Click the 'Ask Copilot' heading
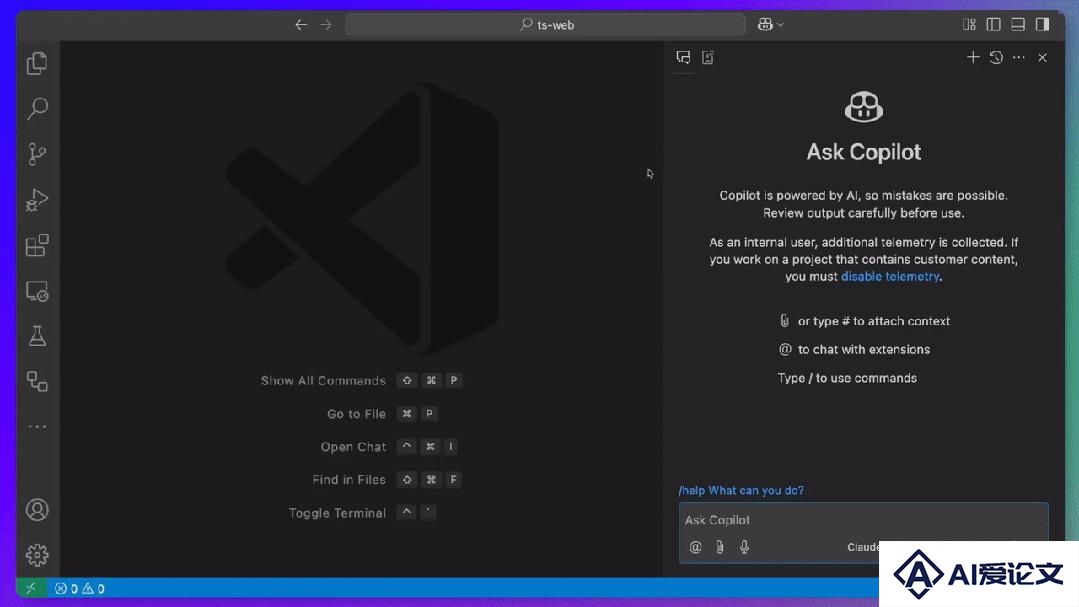This screenshot has width=1079, height=607. point(864,152)
